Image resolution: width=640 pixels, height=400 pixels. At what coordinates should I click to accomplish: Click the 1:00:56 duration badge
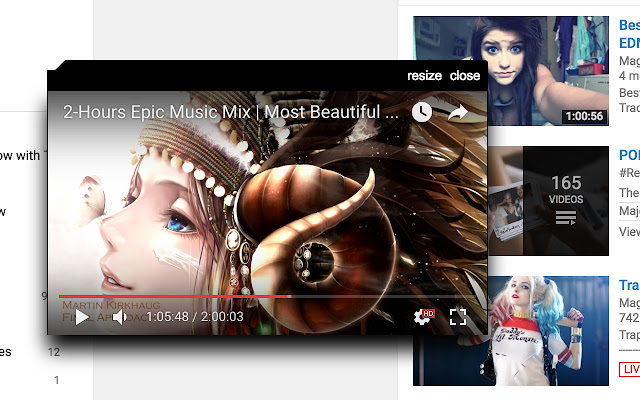(584, 116)
